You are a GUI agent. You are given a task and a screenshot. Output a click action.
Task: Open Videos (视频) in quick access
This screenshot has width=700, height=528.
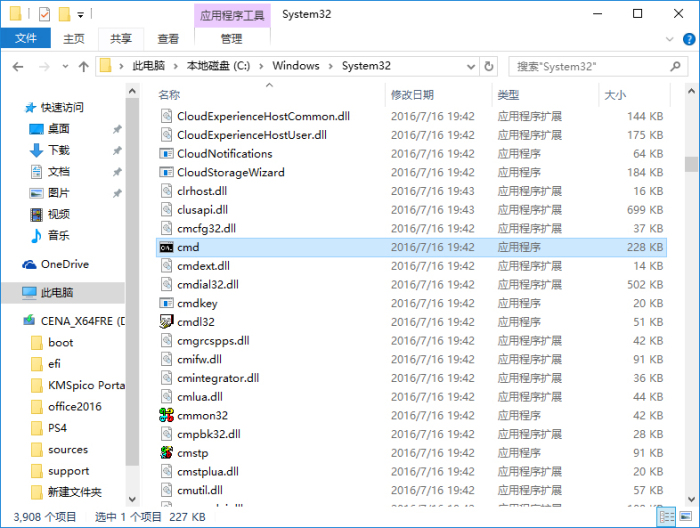[58, 214]
